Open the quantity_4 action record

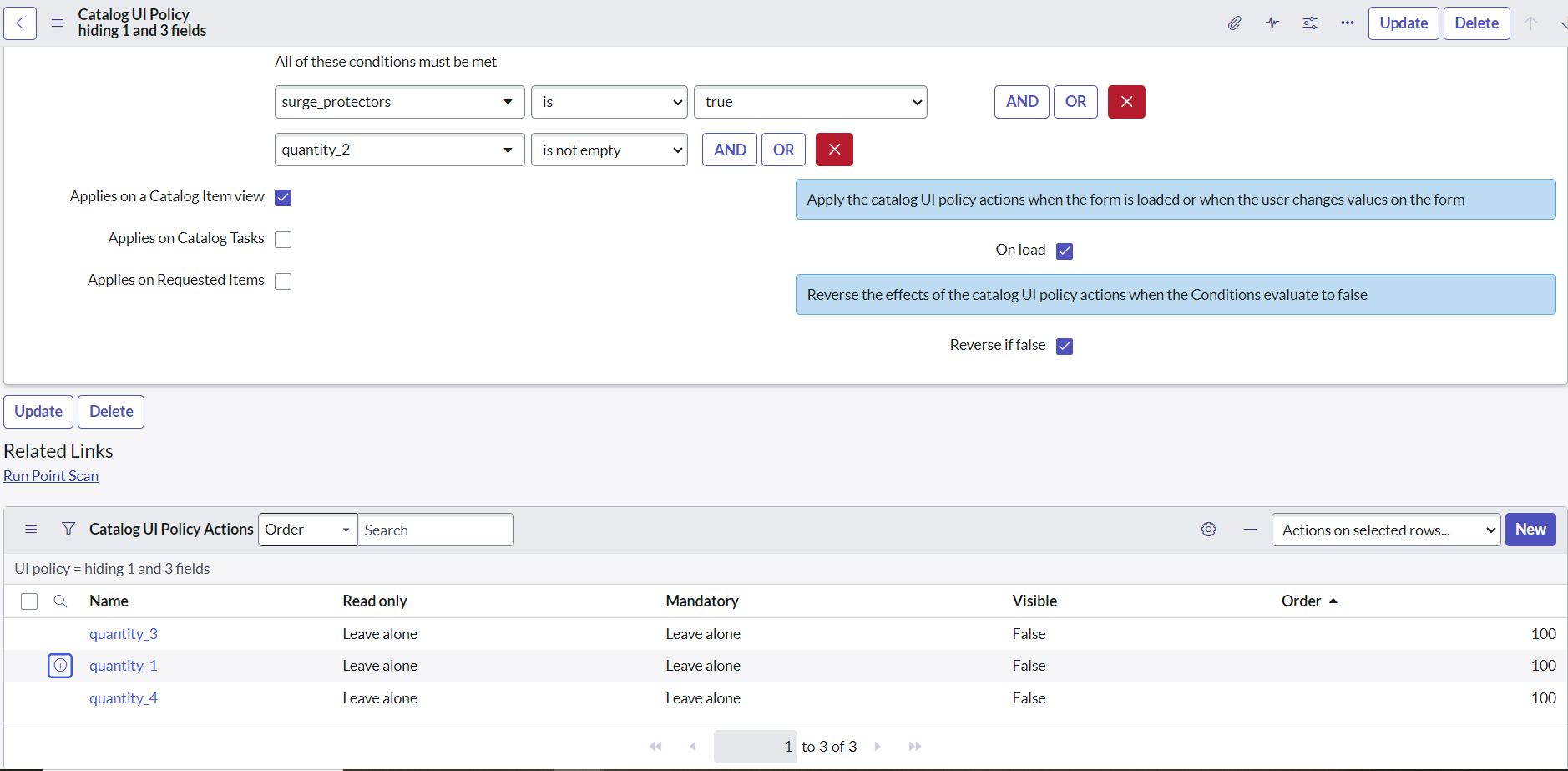click(x=124, y=698)
